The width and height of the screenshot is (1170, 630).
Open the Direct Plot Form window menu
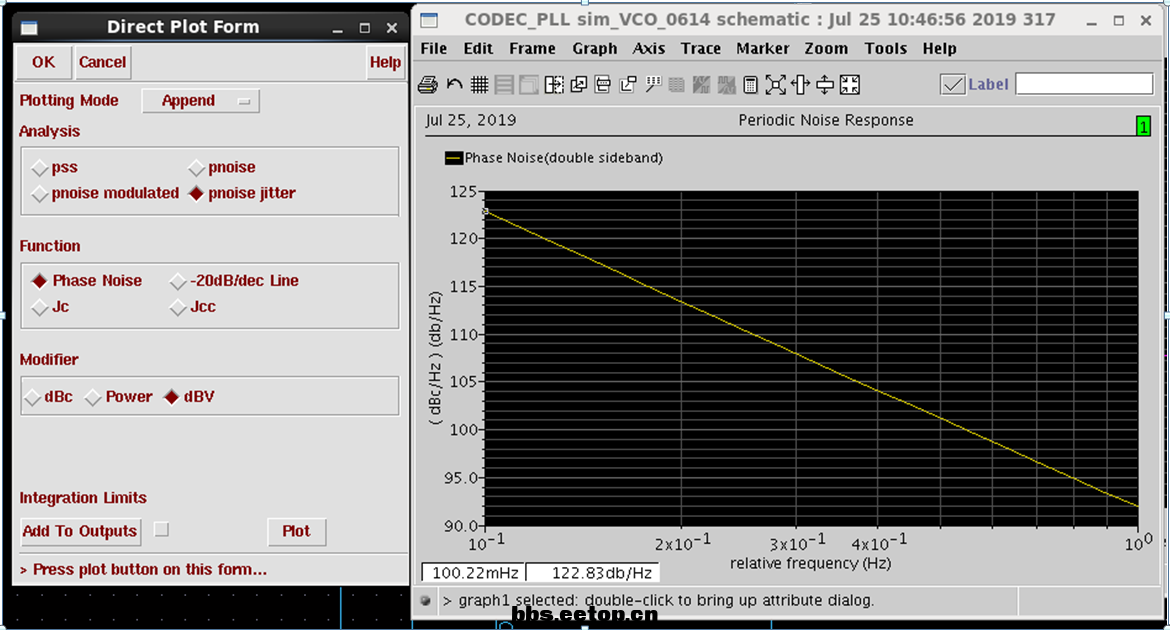point(31,28)
